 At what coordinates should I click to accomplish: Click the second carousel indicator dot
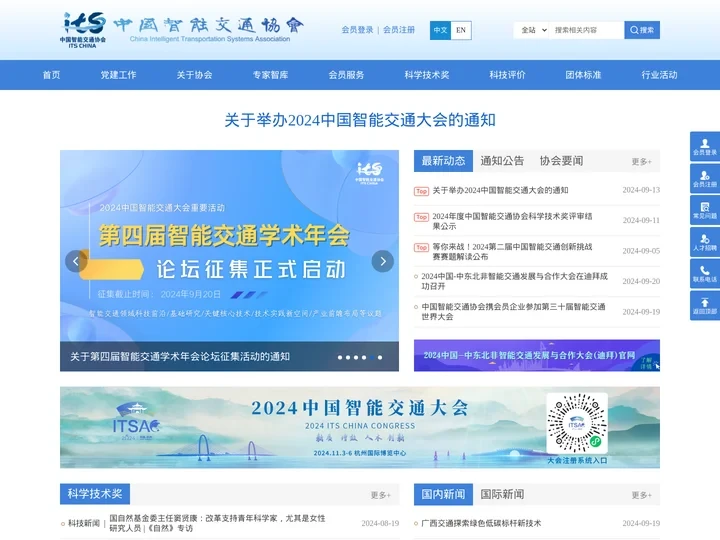pyautogui.click(x=348, y=357)
